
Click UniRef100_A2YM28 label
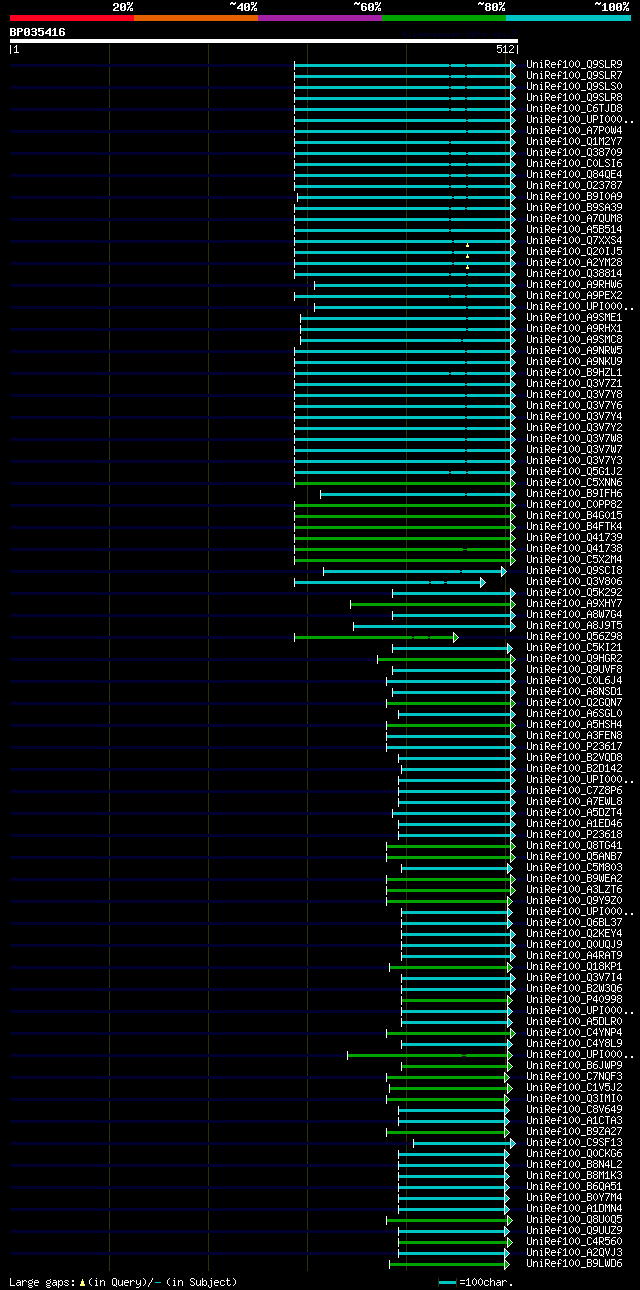[x=574, y=262]
